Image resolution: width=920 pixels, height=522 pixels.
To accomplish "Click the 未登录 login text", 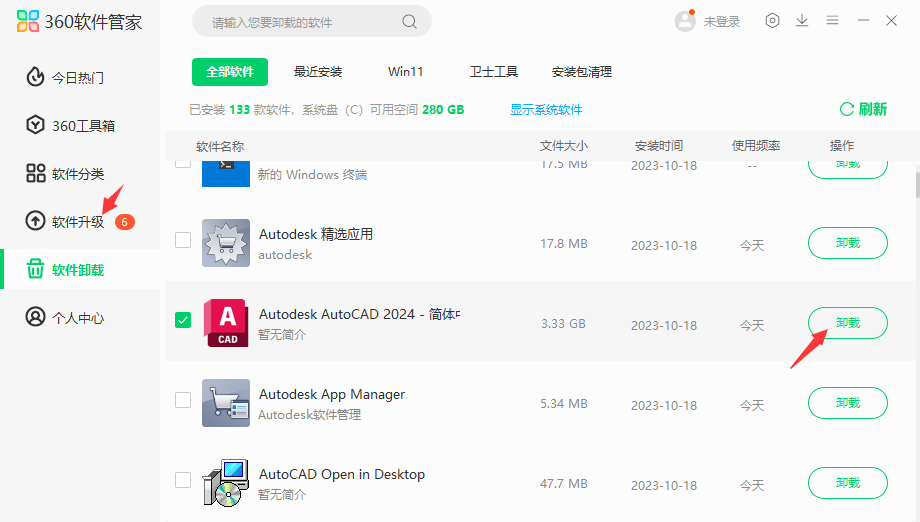I will 722,22.
